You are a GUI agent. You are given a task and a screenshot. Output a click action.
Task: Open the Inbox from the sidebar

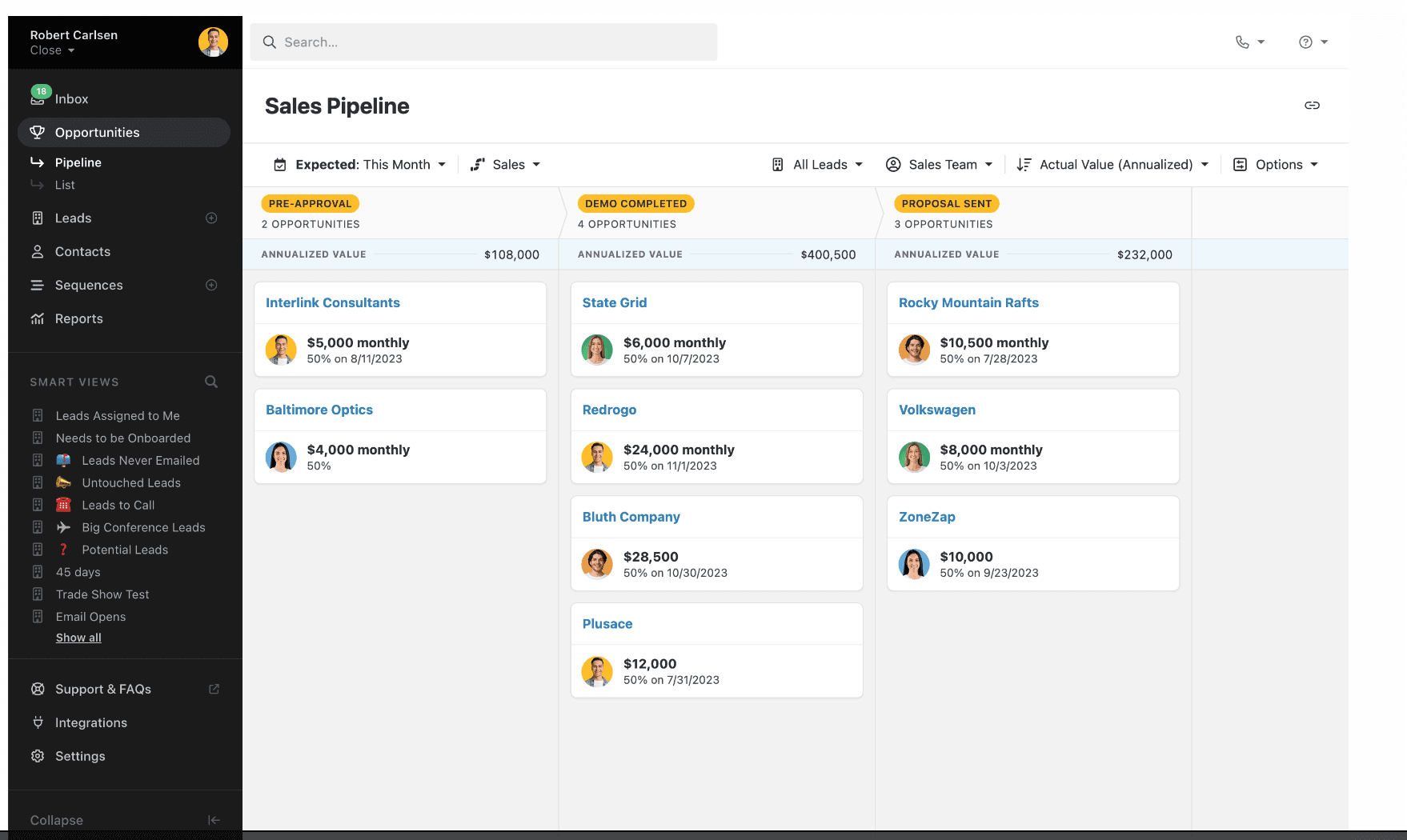pyautogui.click(x=70, y=98)
